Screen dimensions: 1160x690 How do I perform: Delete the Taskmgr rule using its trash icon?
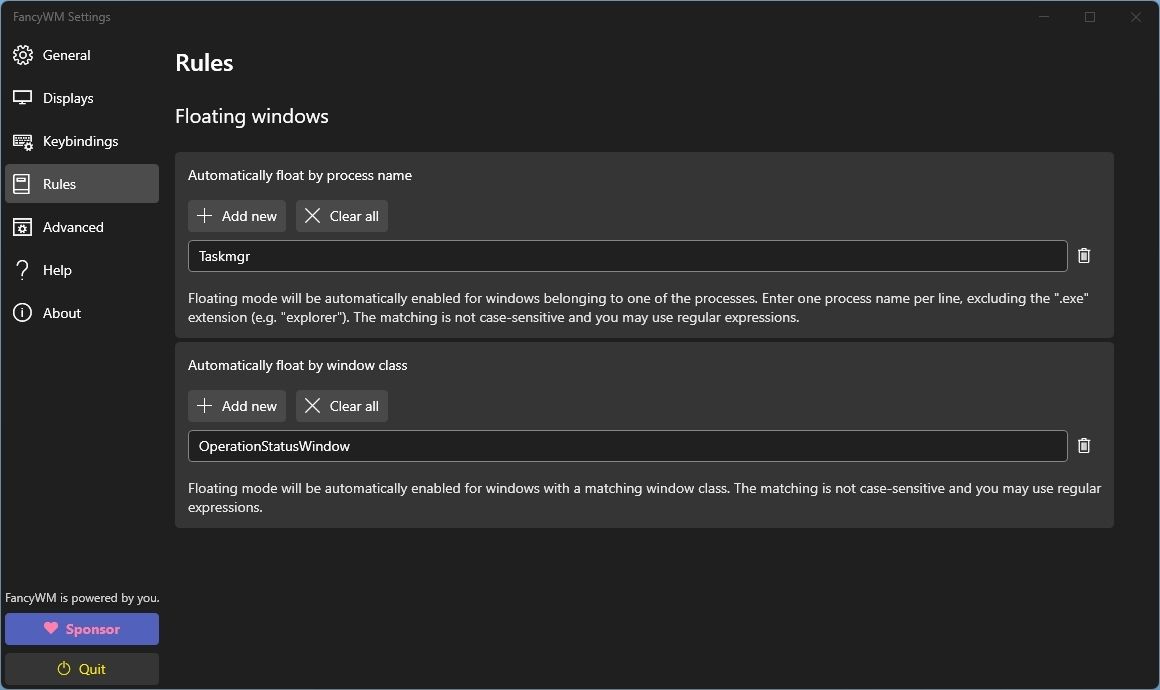[1084, 255]
